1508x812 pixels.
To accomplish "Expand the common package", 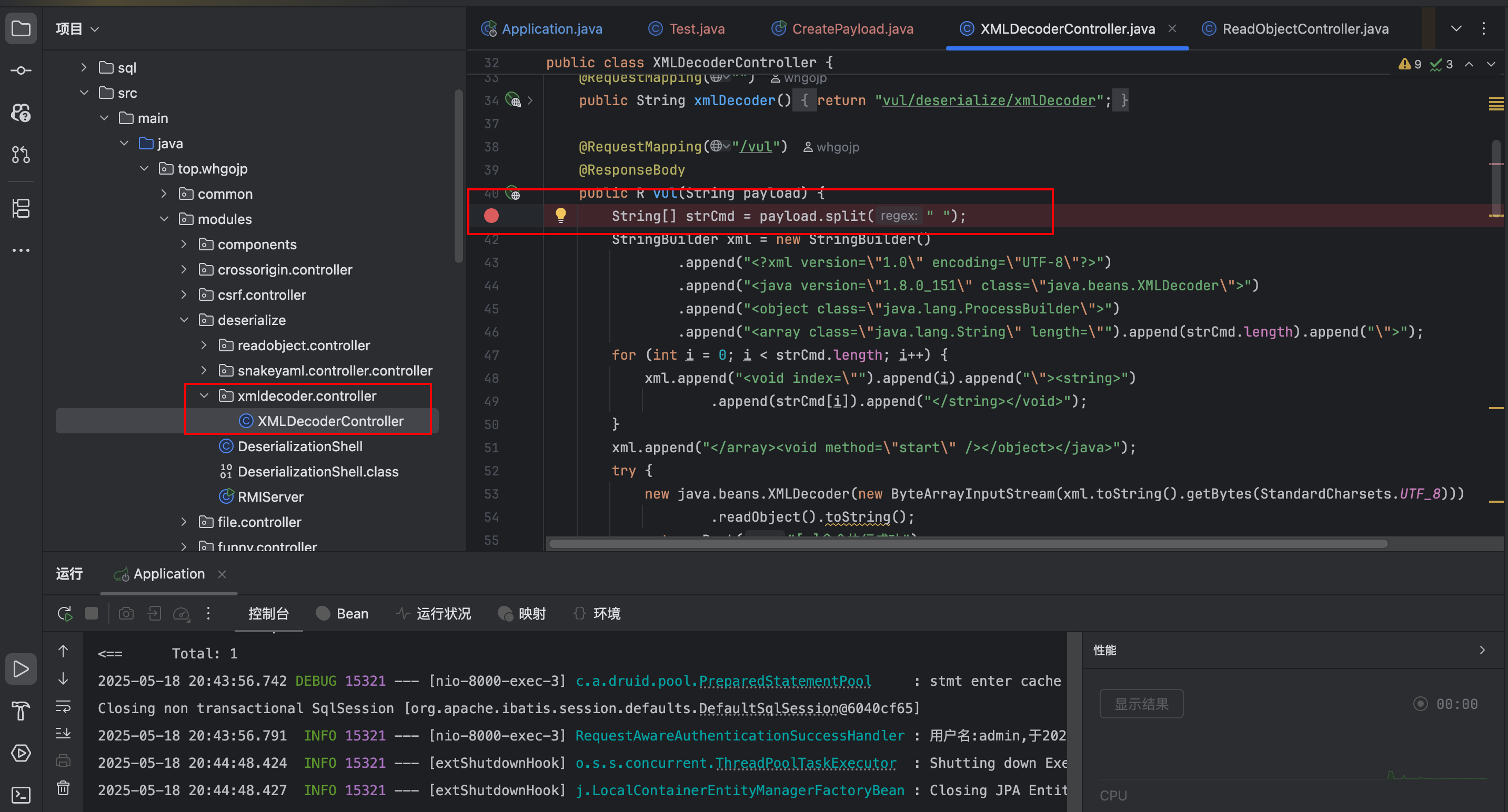I will coord(164,194).
